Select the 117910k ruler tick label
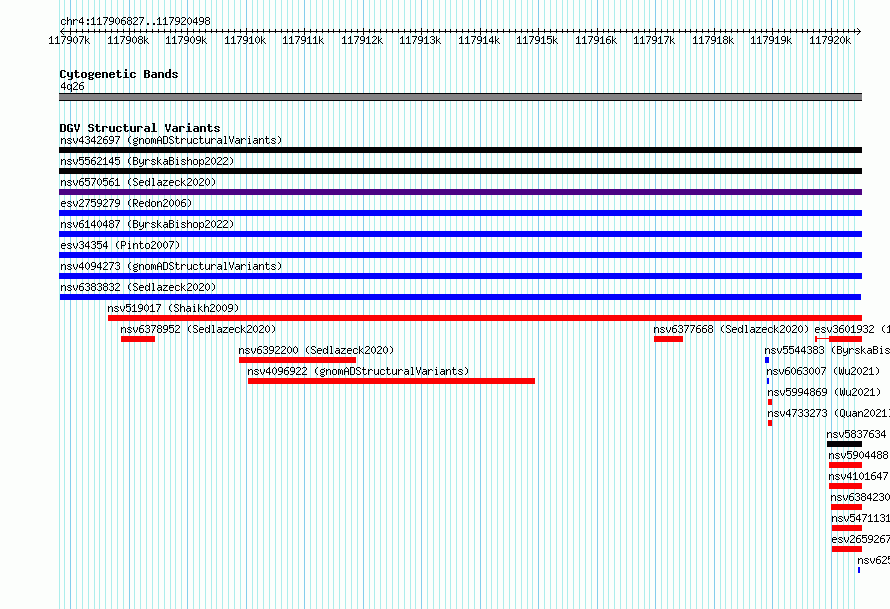 pos(245,40)
